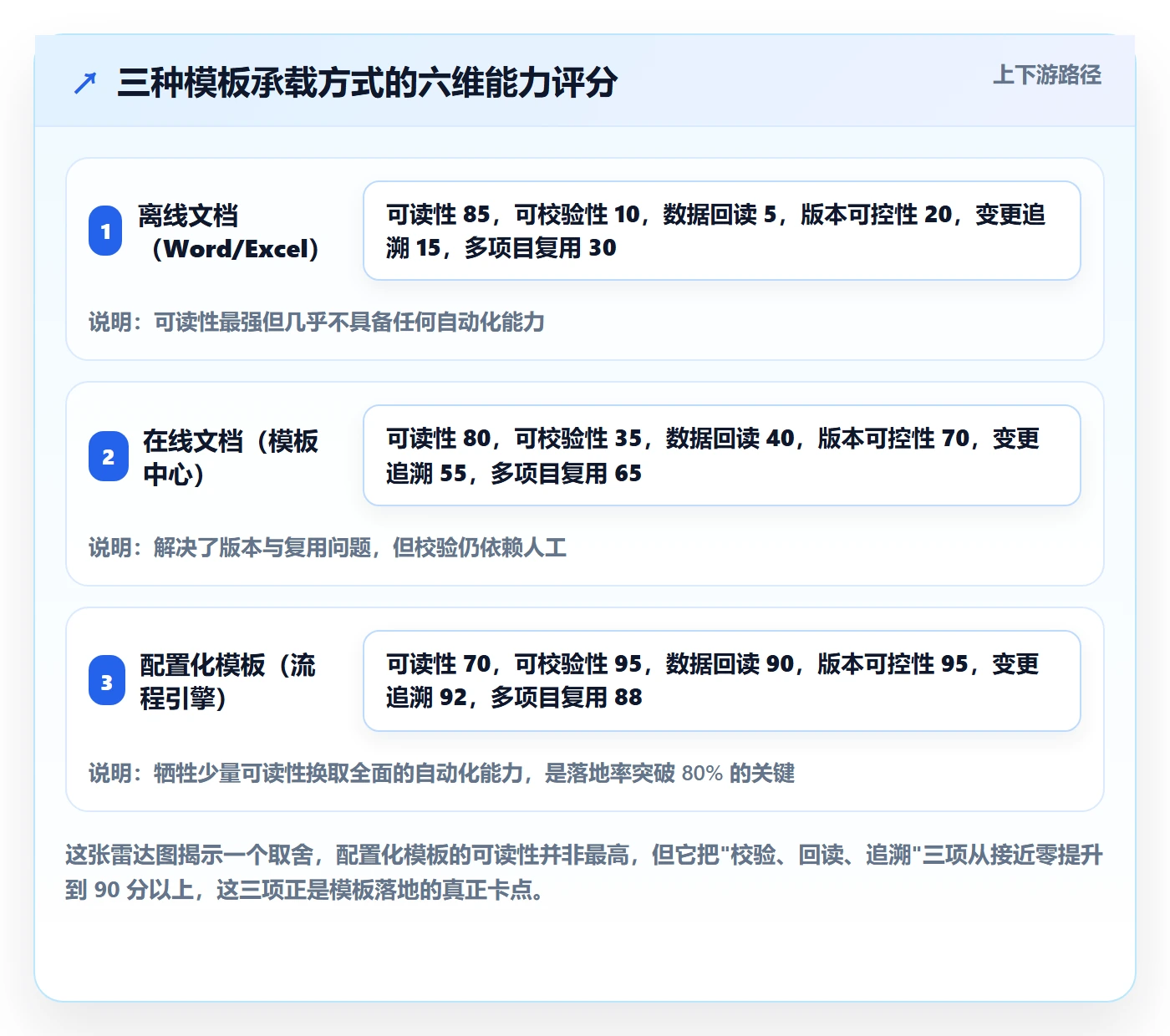Click the note 可读性最强但几乎不具备任何自动化能力
1170x1036 pixels.
(317, 322)
